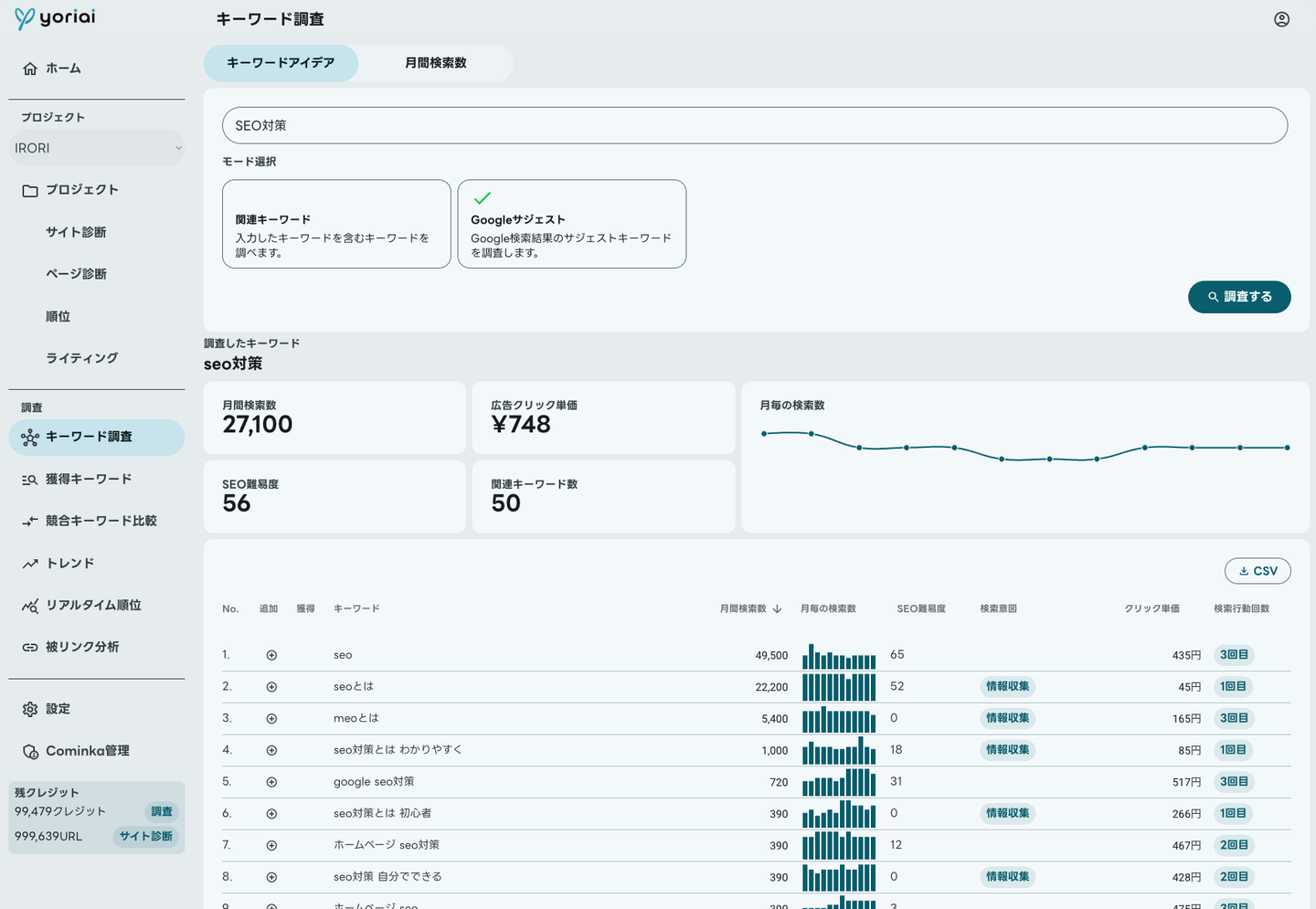The height and width of the screenshot is (909, 1316).
Task: Open the ホーム home icon link
Action: (30, 69)
